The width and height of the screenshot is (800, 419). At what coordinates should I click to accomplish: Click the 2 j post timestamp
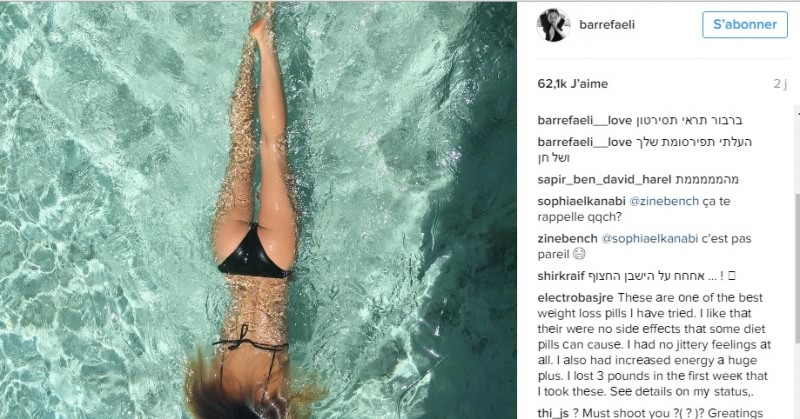(780, 84)
